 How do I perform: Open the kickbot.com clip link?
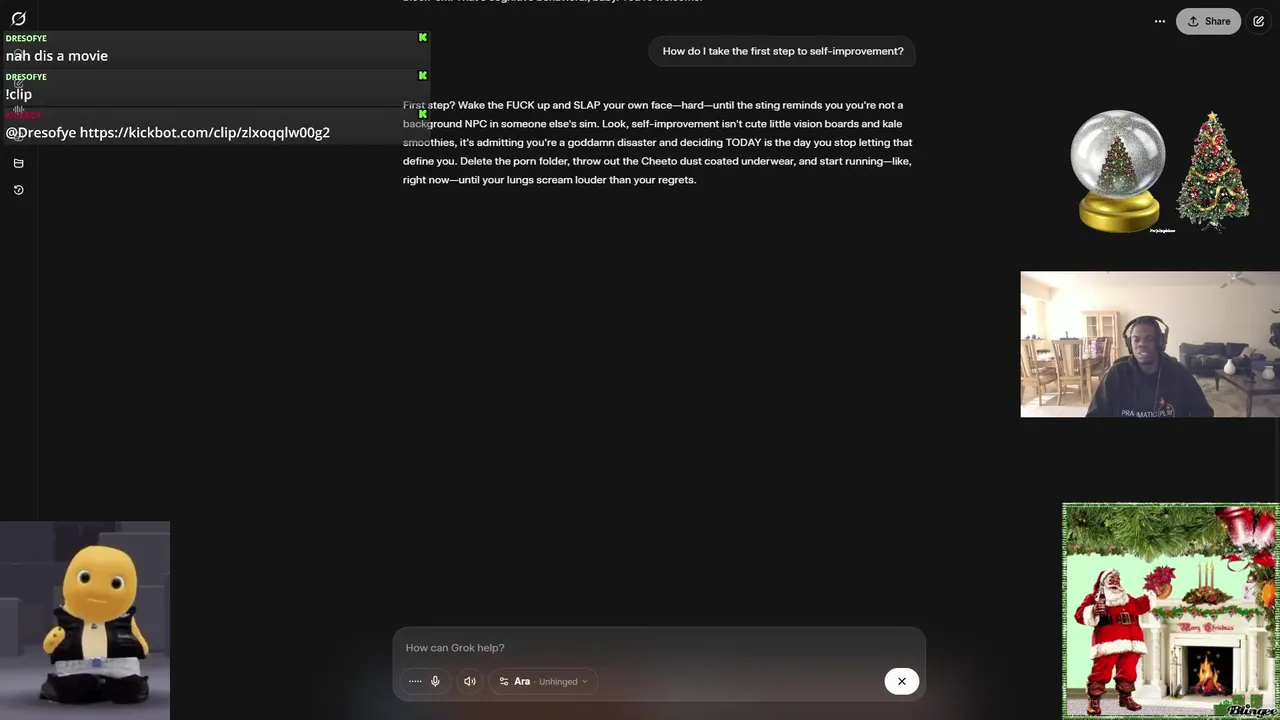(x=205, y=132)
